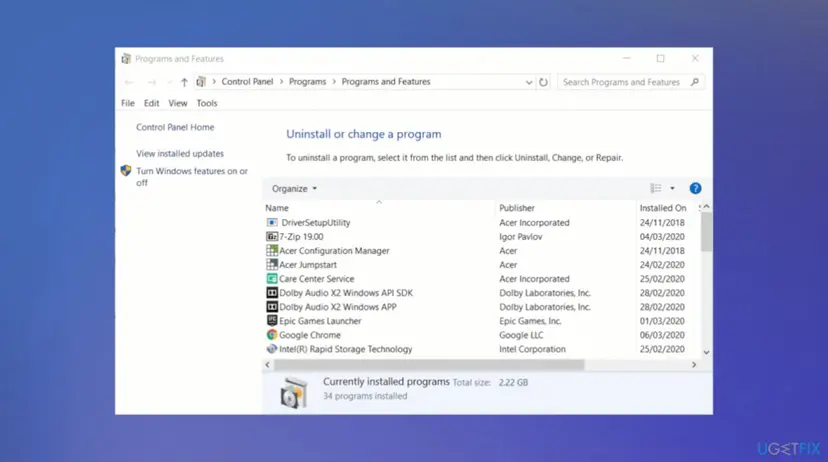Click the Acer Configuration Manager icon
This screenshot has height=462, width=828.
pyautogui.click(x=271, y=250)
